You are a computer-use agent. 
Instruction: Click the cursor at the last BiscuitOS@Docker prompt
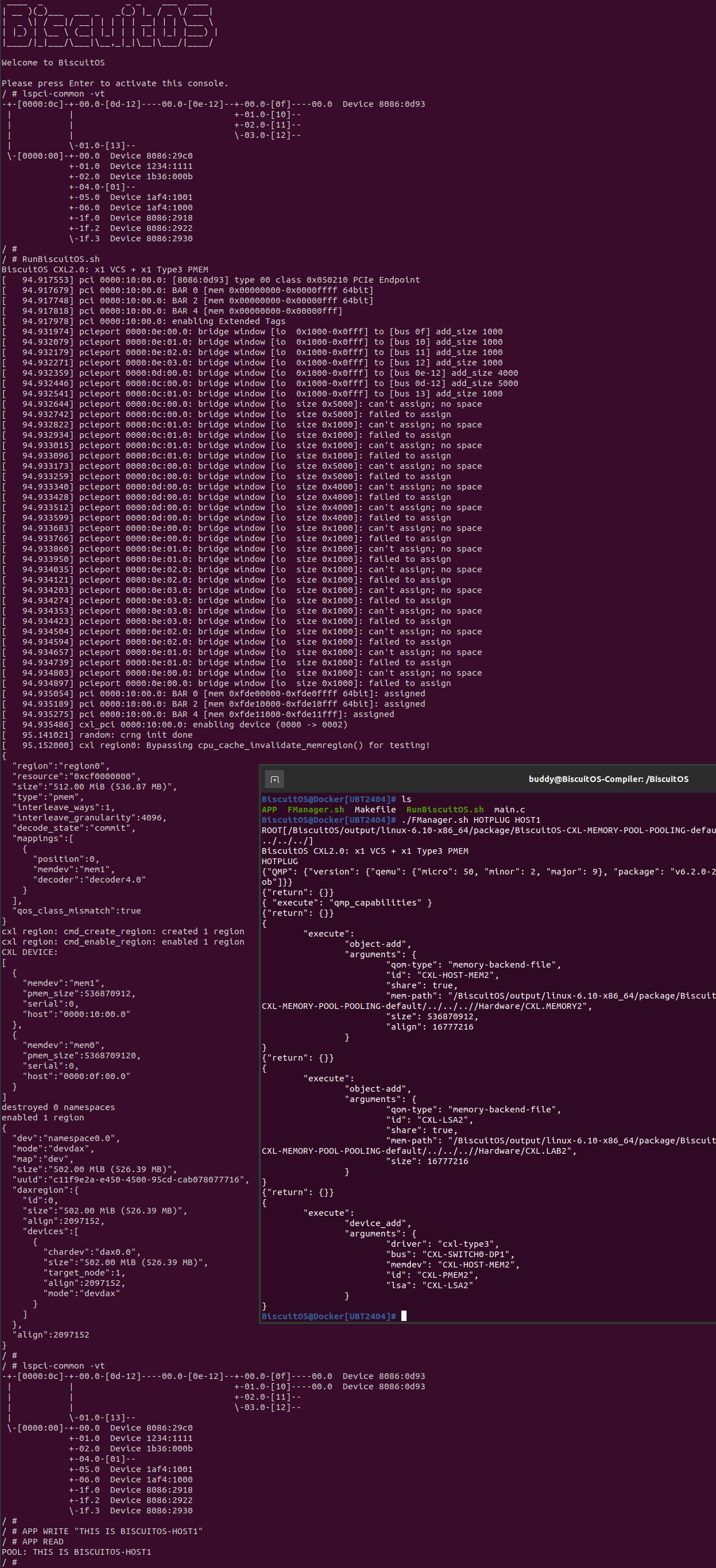(404, 1316)
